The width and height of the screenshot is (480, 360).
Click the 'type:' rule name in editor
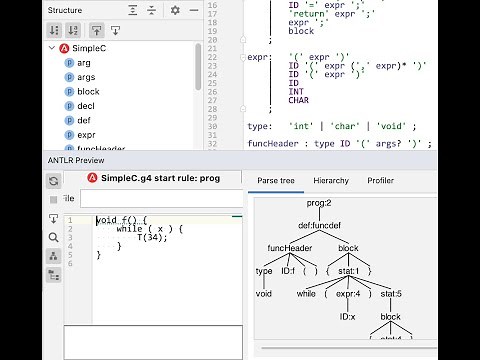pyautogui.click(x=260, y=126)
